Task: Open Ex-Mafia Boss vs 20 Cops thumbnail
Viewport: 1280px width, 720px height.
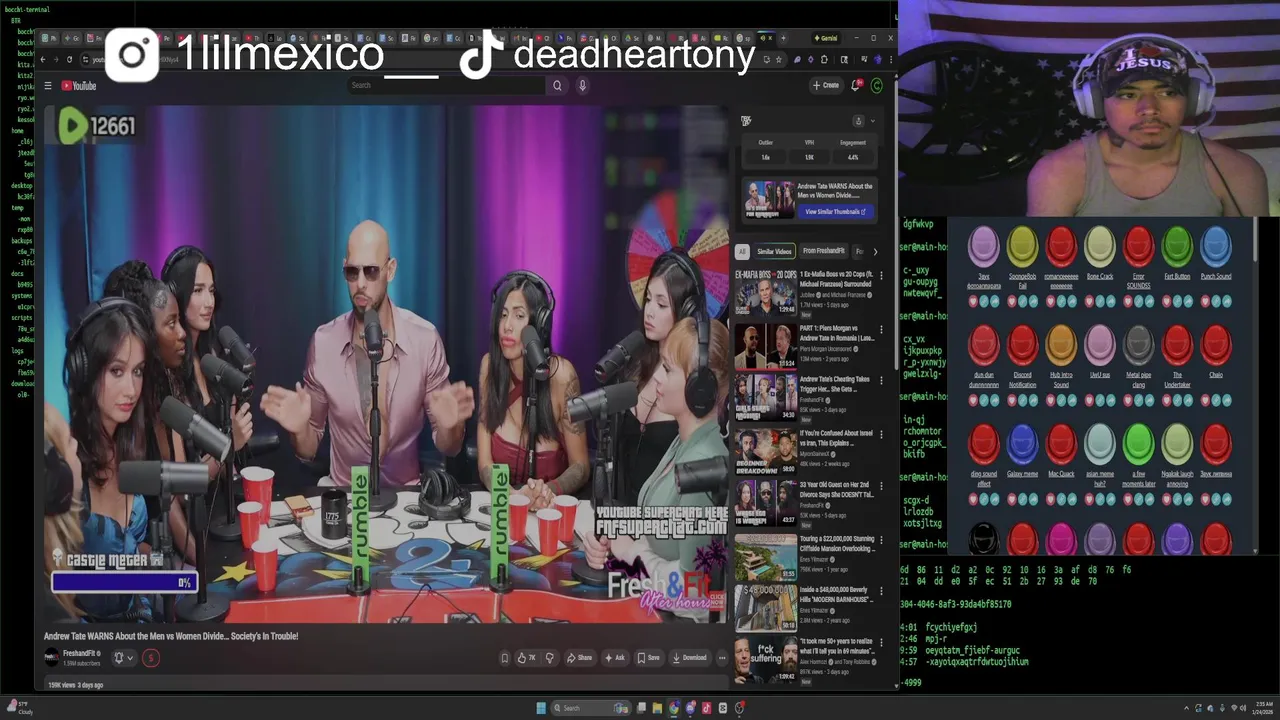Action: point(766,292)
